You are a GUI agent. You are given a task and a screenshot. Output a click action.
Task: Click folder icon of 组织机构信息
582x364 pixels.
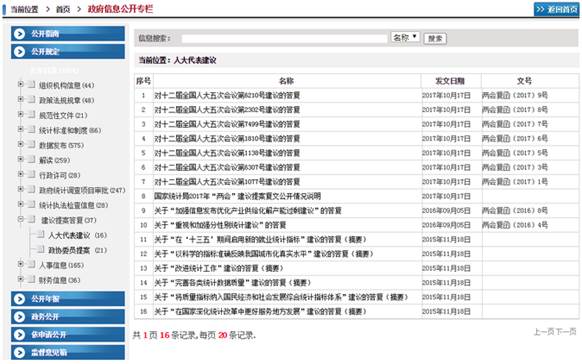pyautogui.click(x=31, y=85)
